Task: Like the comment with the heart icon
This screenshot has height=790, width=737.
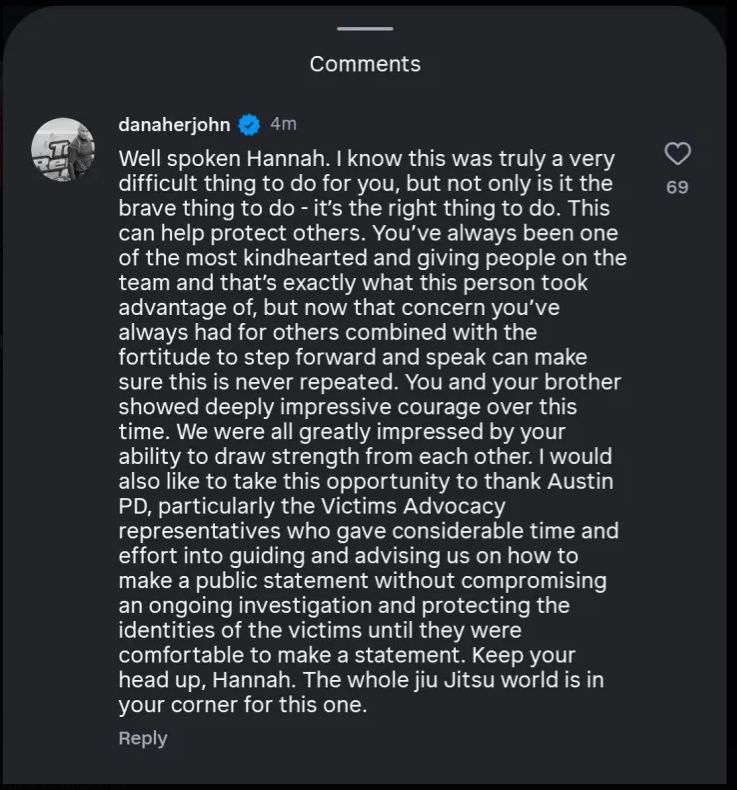Action: click(678, 154)
